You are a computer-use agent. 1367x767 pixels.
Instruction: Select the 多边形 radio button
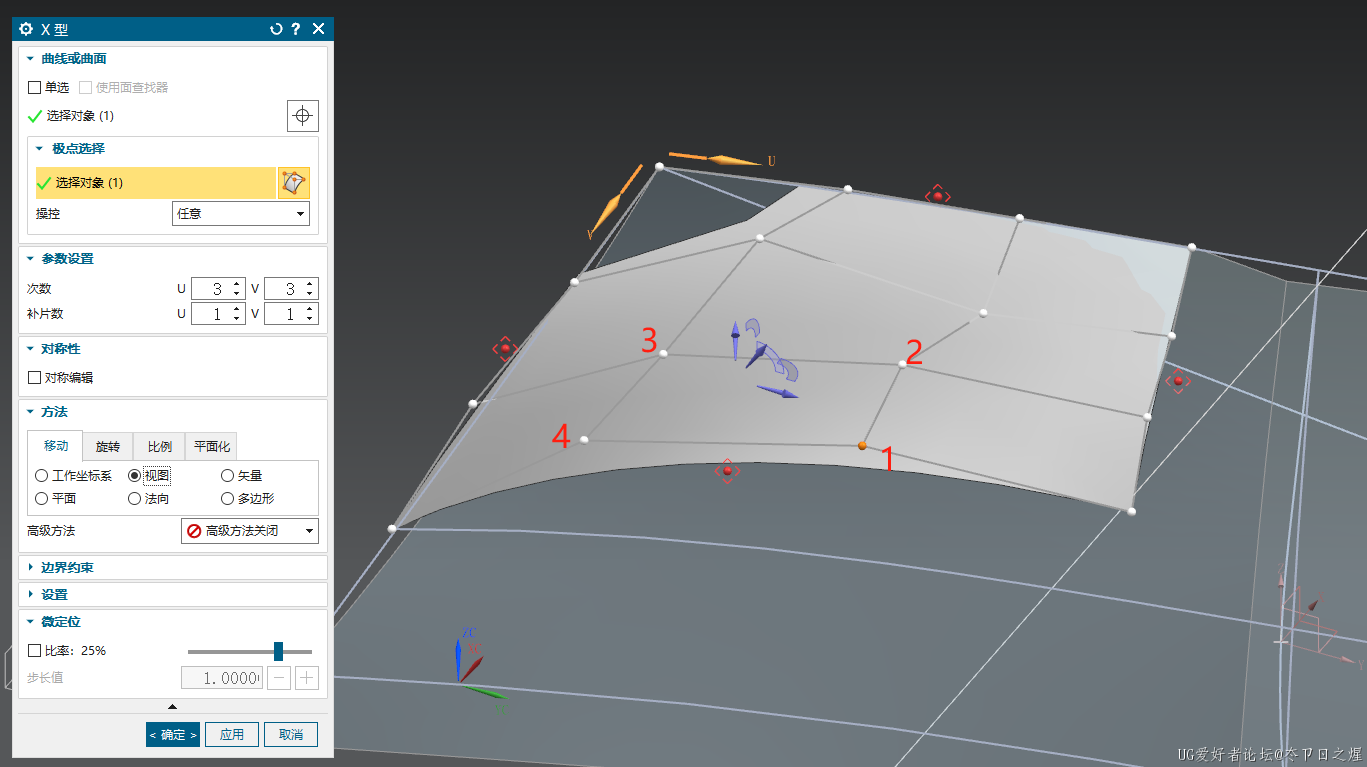click(227, 498)
